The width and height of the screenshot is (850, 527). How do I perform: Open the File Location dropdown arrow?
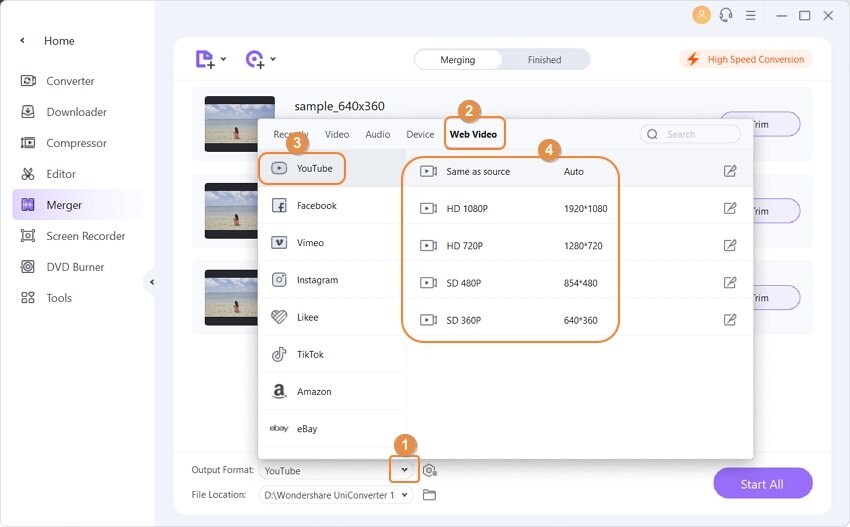(404, 494)
